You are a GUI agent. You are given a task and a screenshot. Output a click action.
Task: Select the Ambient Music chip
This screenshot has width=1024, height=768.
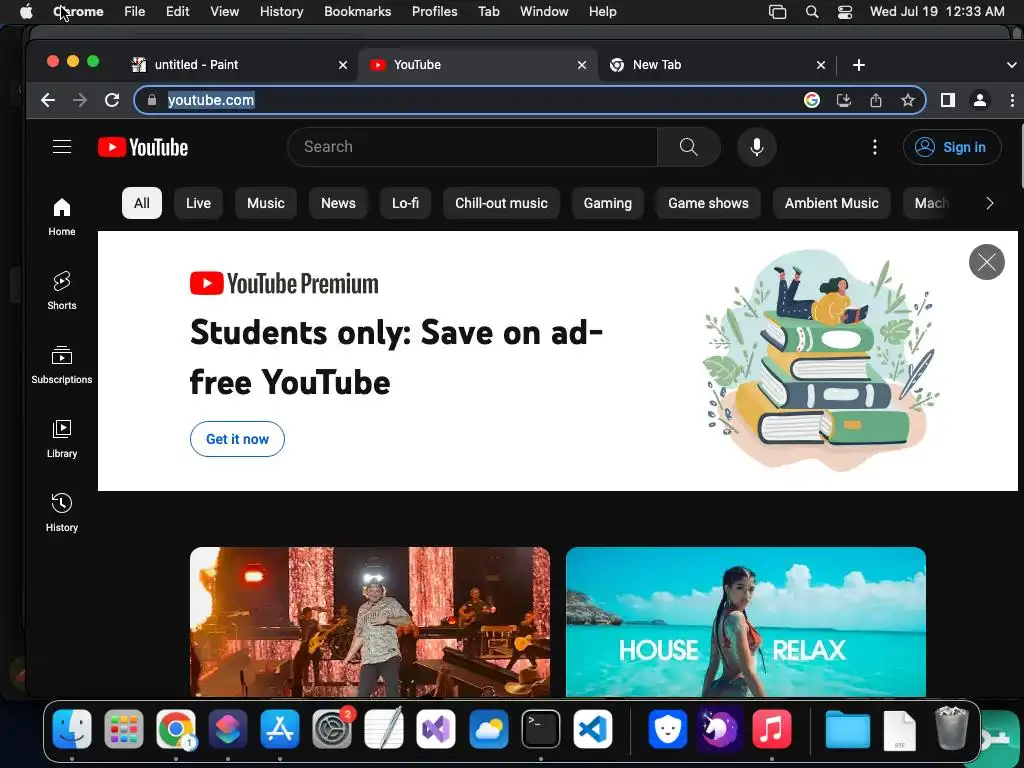point(832,203)
